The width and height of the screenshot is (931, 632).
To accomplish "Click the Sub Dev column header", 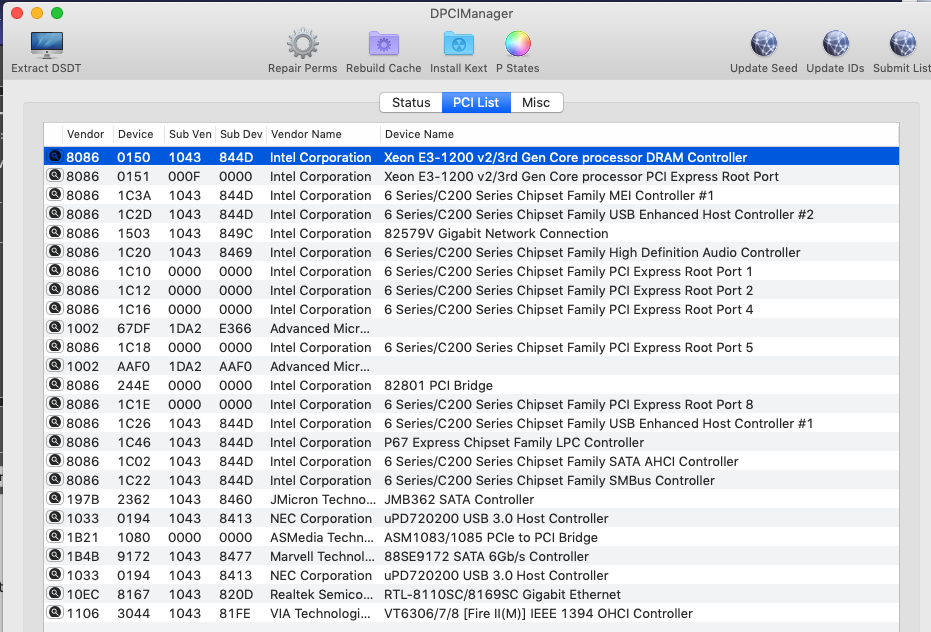I will tap(241, 134).
